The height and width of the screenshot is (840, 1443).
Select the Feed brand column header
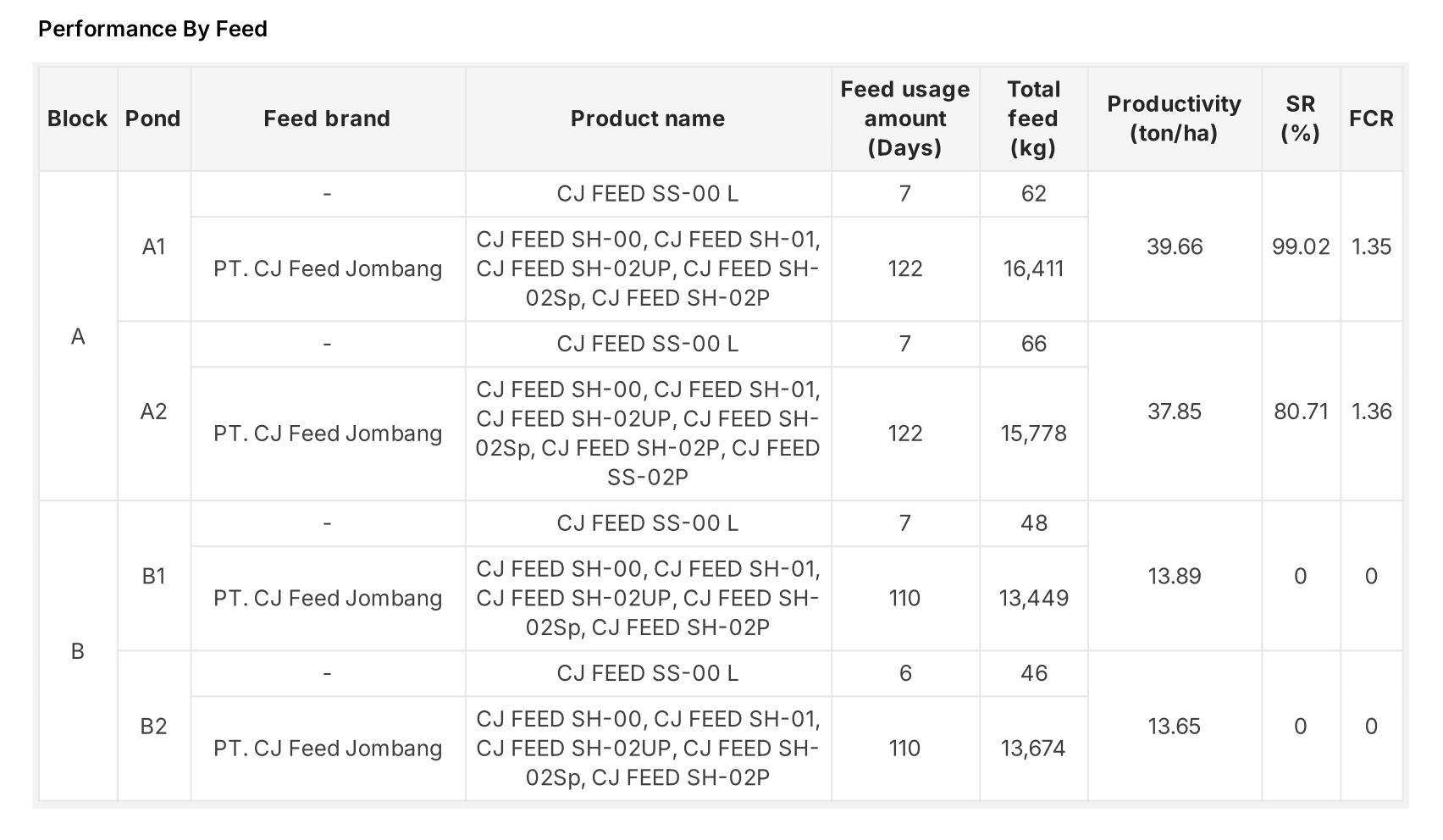[x=327, y=119]
